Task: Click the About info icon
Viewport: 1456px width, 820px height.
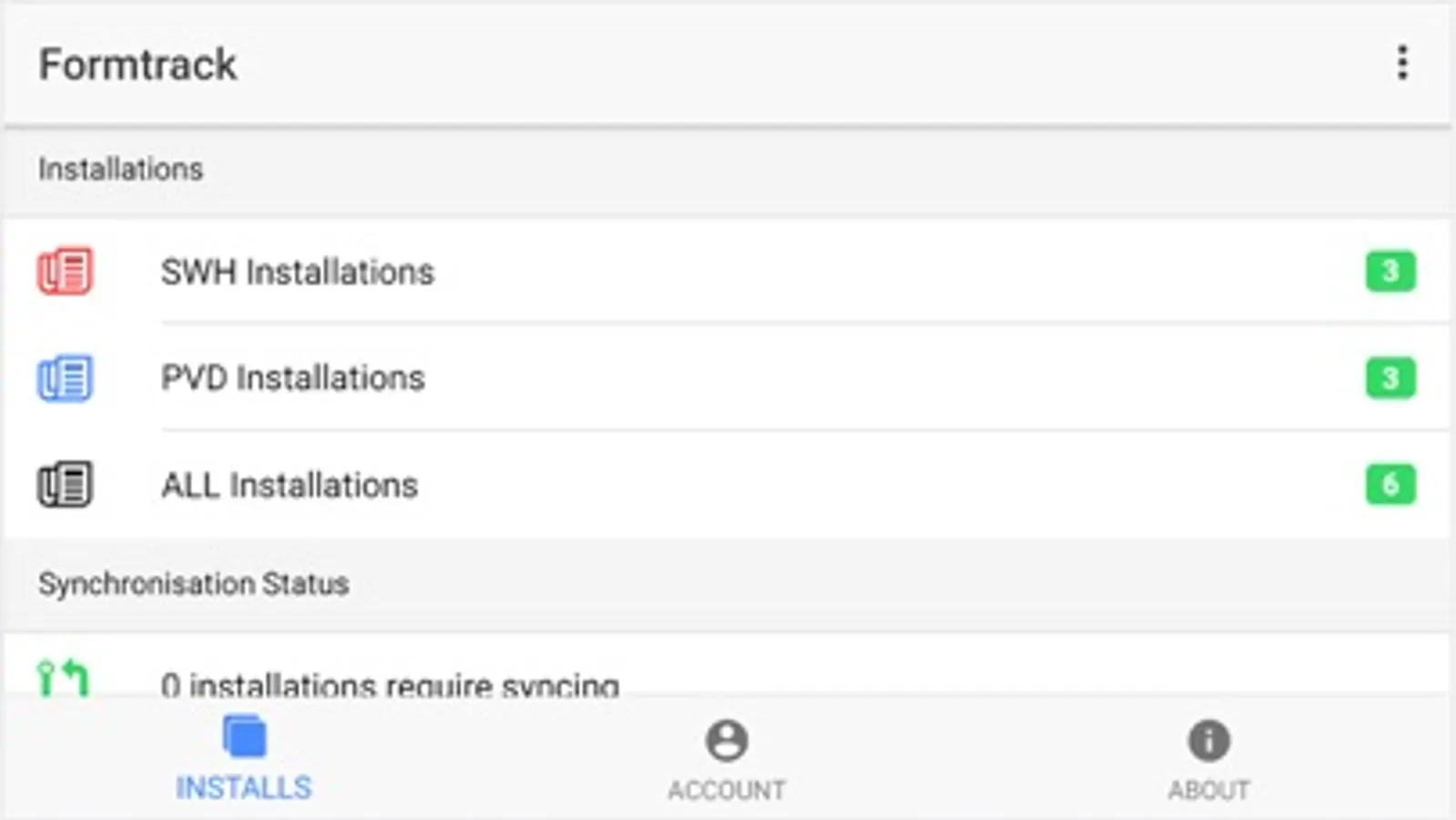Action: pyautogui.click(x=1208, y=740)
